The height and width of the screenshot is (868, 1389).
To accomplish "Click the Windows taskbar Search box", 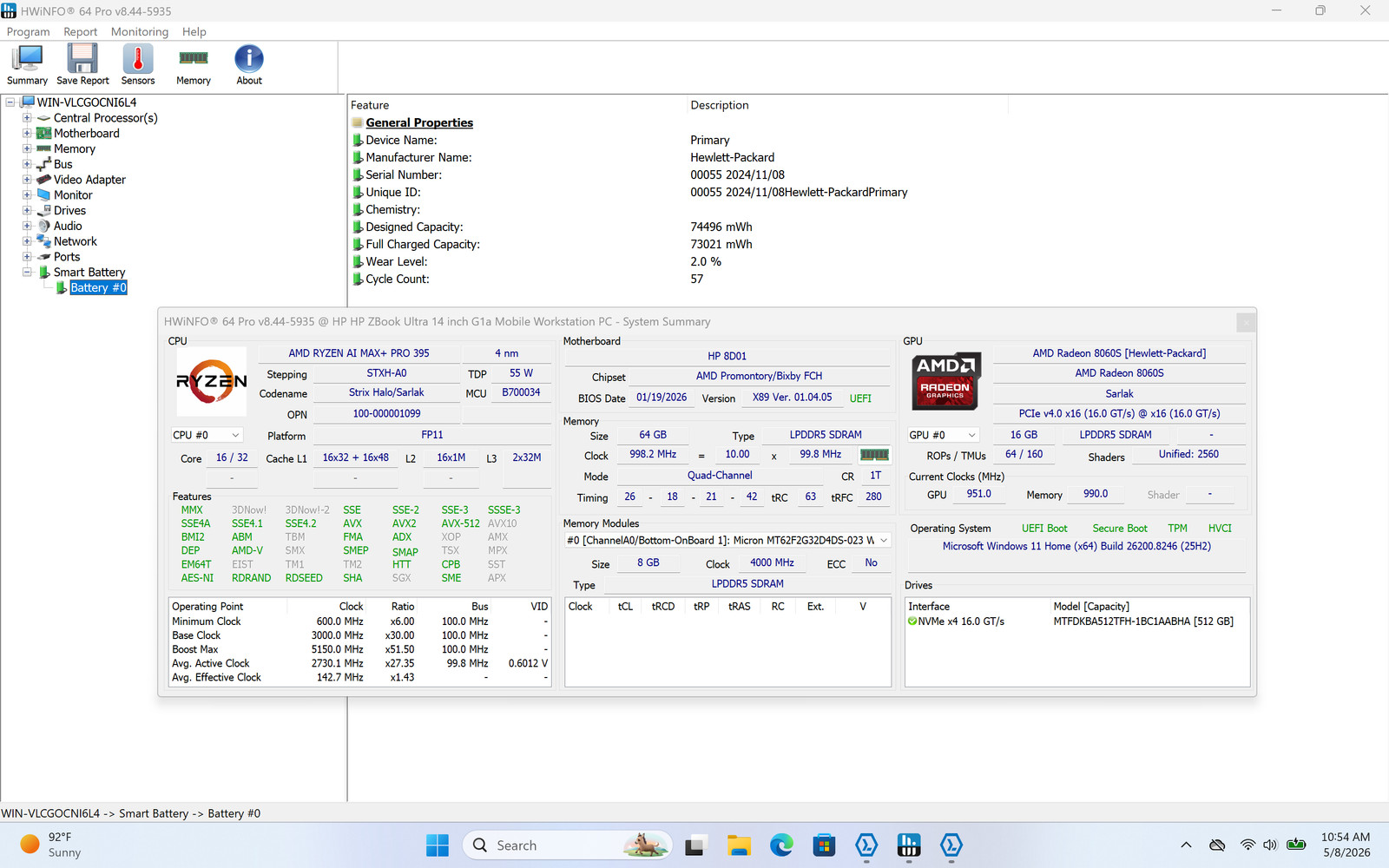I will coord(569,845).
